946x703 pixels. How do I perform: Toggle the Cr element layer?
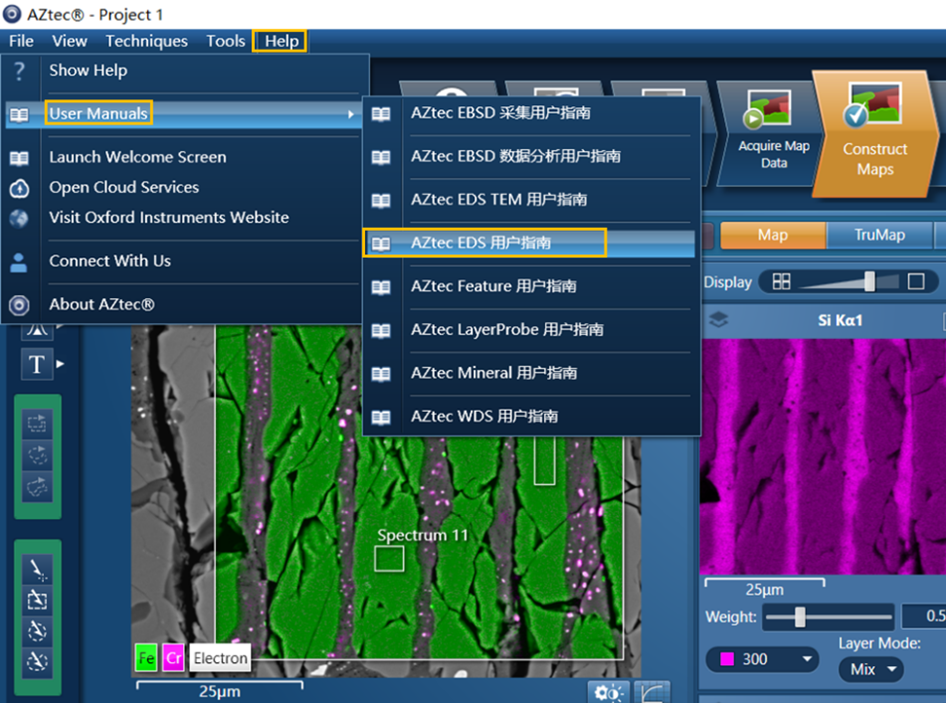[x=173, y=658]
